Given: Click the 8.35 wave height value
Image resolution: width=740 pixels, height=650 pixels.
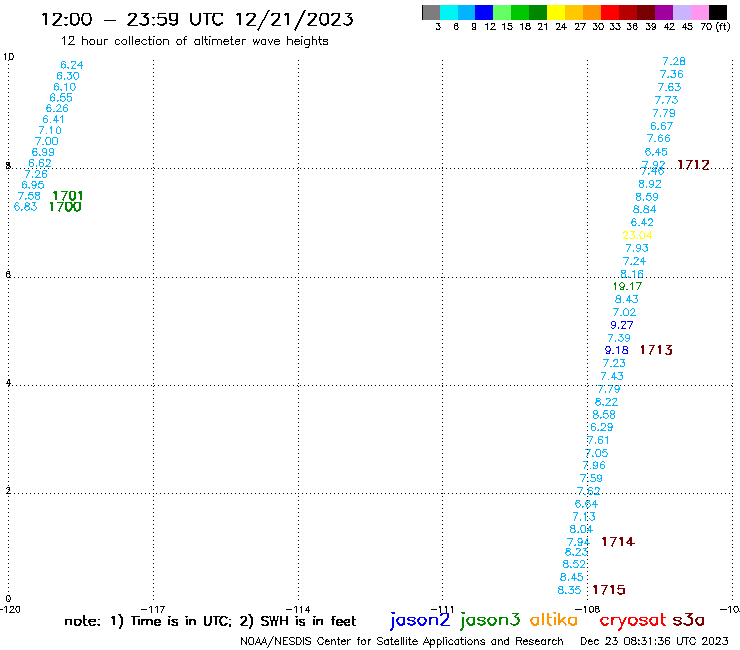Looking at the screenshot, I should (x=569, y=590).
